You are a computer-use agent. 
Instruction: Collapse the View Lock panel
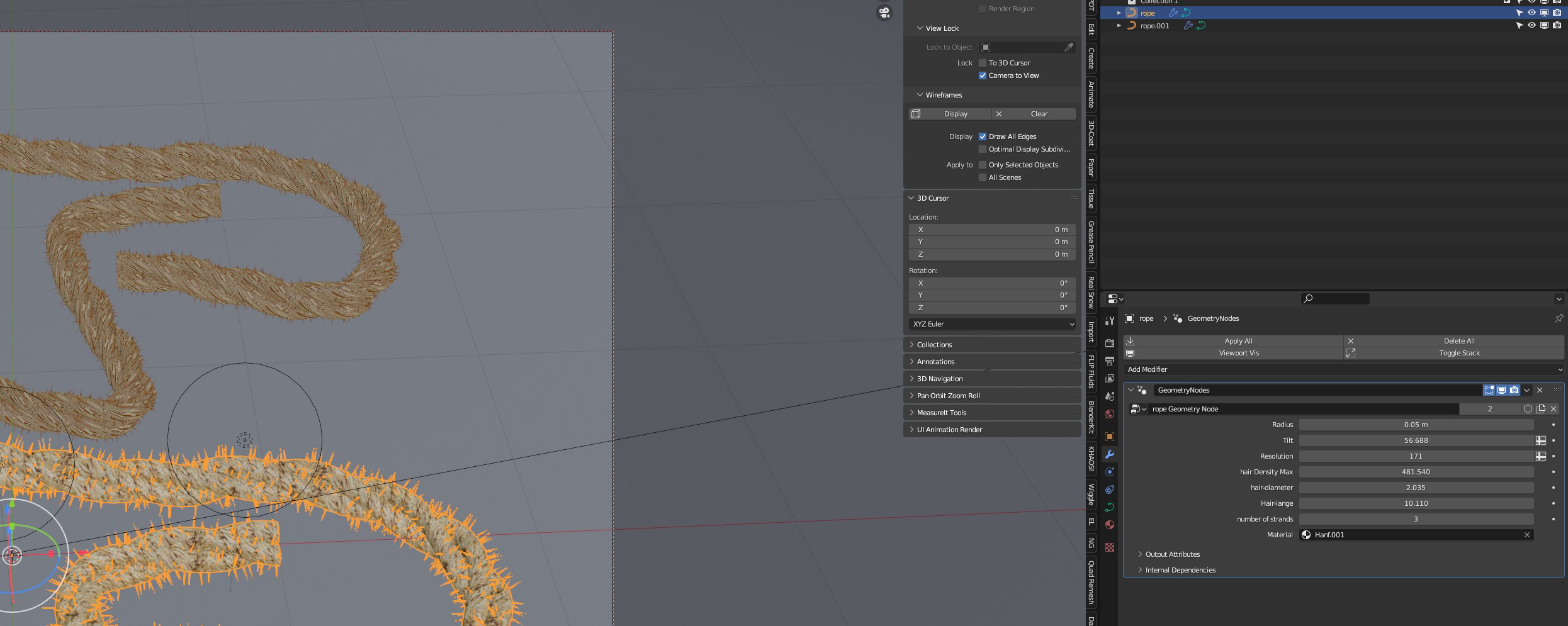[920, 28]
